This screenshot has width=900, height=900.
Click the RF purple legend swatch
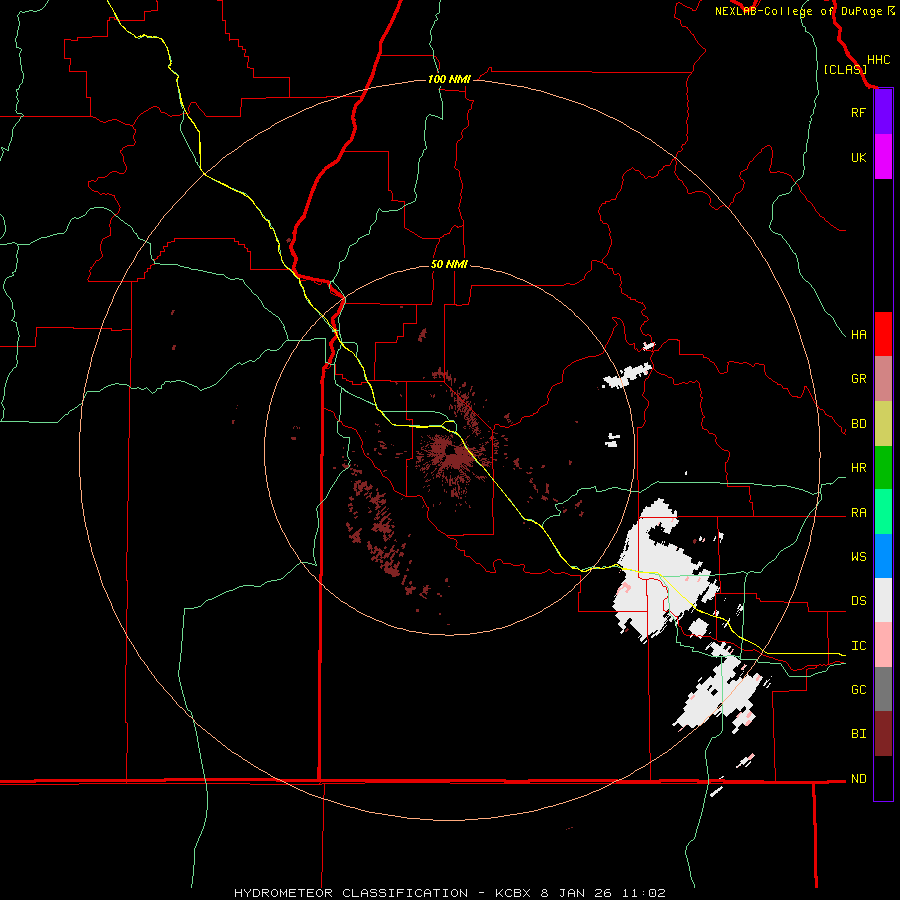883,112
